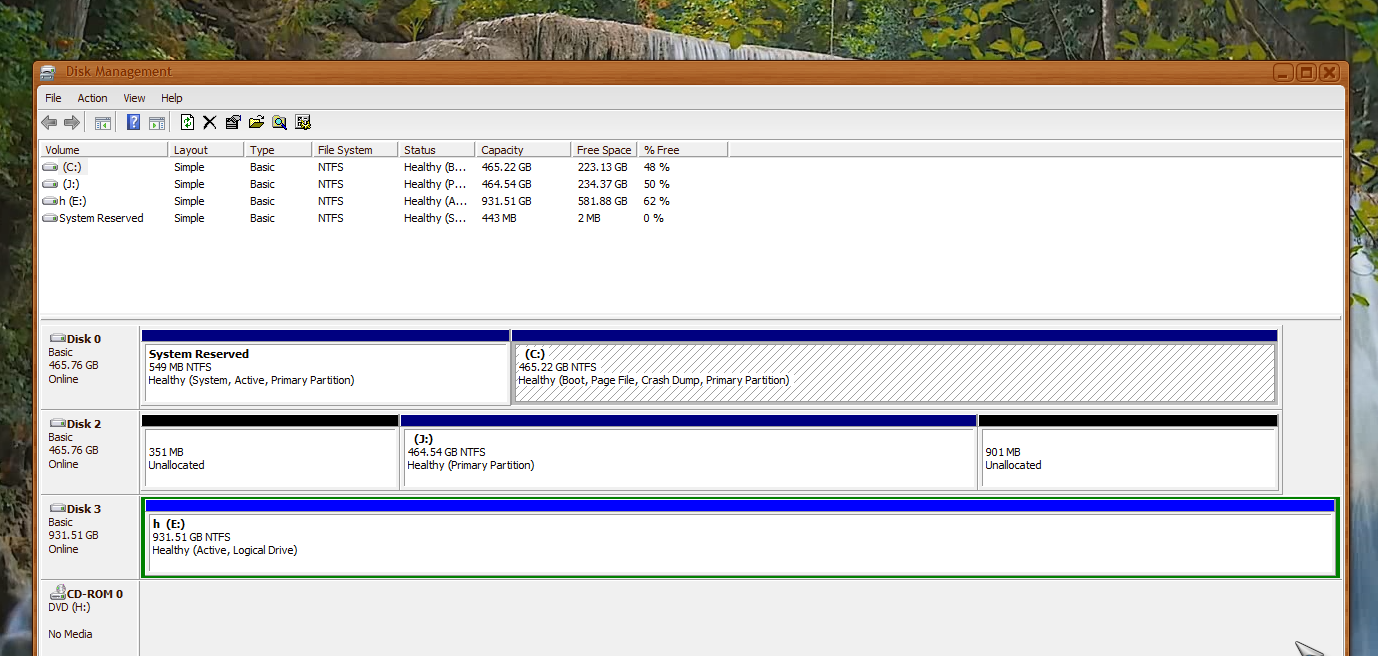
Task: Select the Disk 3 label panel
Action: click(88, 535)
